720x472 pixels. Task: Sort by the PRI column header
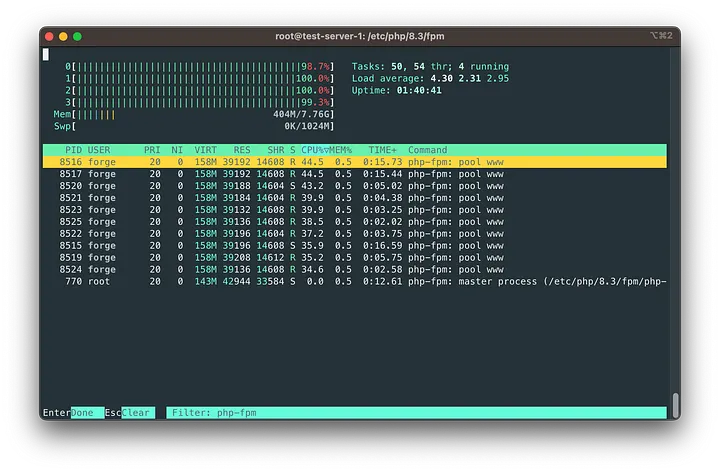click(x=152, y=150)
